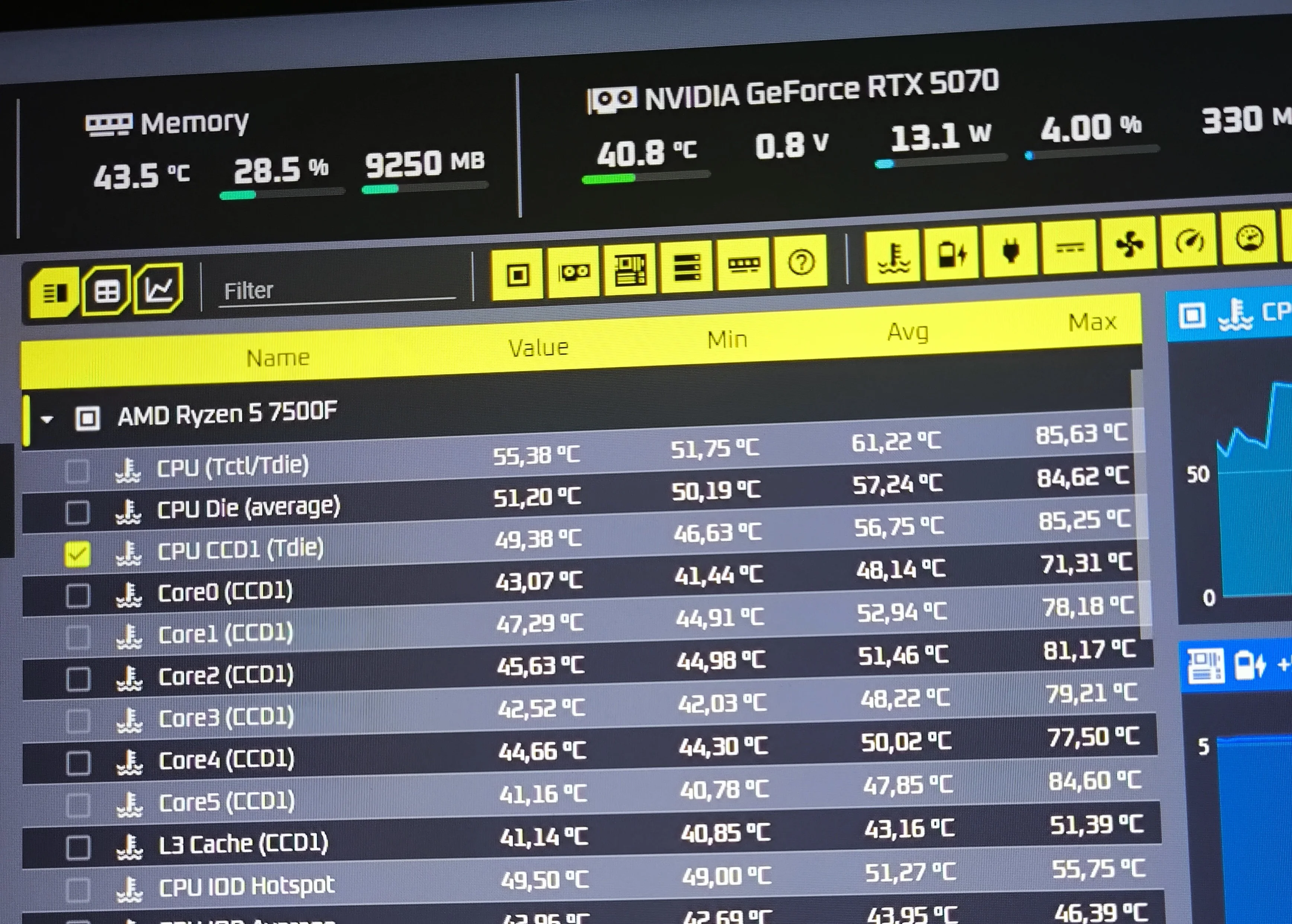Tick the L3 Cache (CCD1) checkbox
The width and height of the screenshot is (1292, 924).
pos(78,847)
